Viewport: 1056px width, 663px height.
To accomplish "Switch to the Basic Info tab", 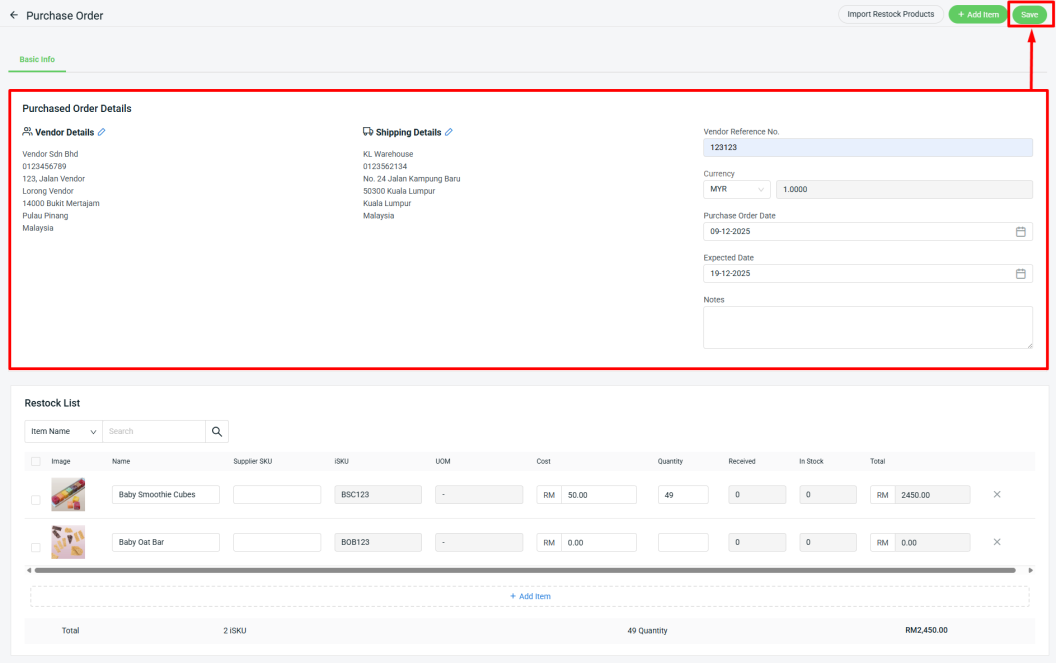I will [37, 60].
